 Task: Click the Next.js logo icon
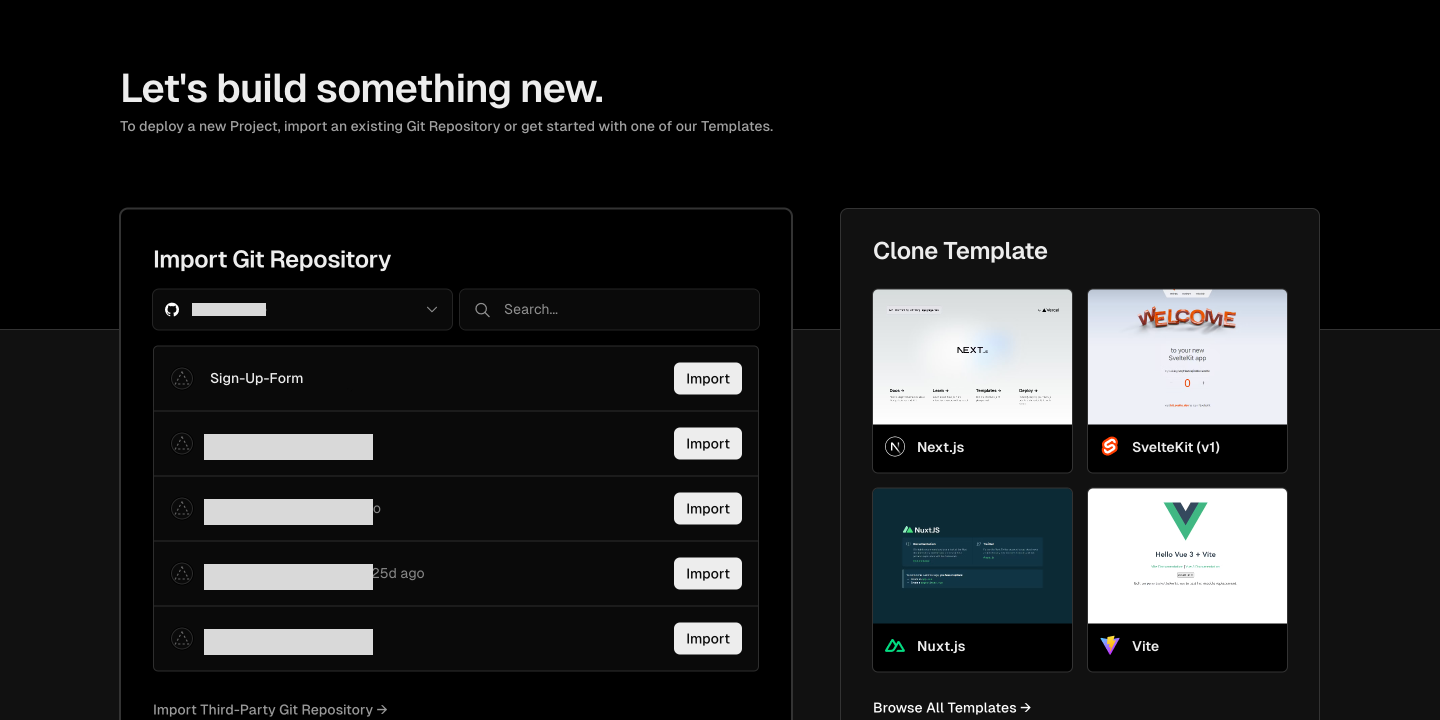pos(895,447)
